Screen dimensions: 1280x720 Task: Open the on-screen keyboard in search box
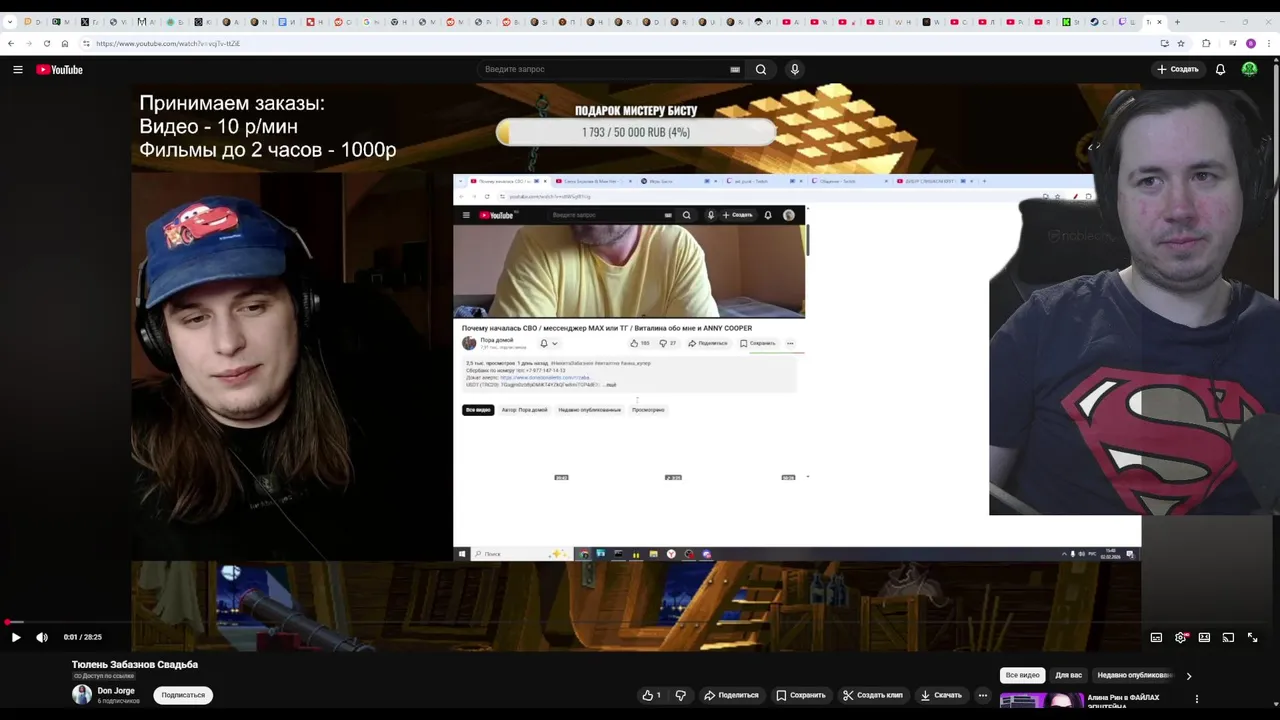tap(735, 69)
